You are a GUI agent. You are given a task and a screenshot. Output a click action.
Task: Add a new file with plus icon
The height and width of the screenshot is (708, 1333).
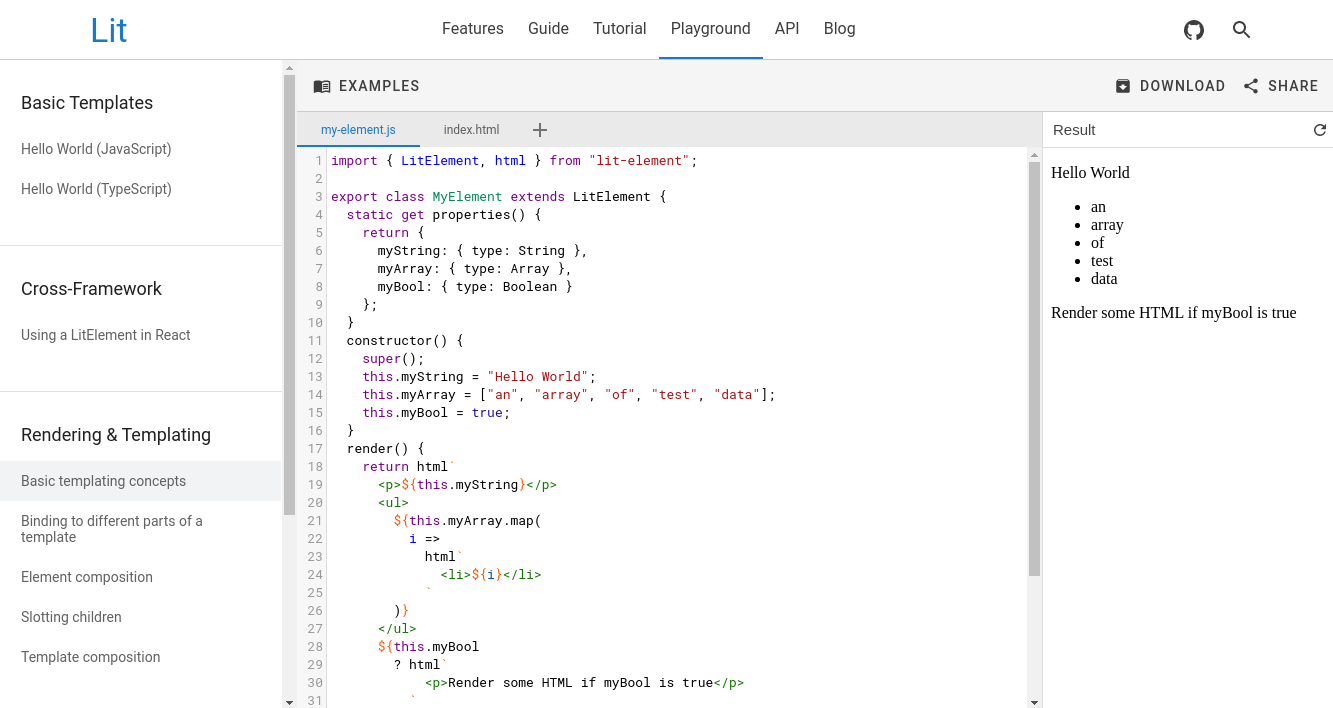540,130
